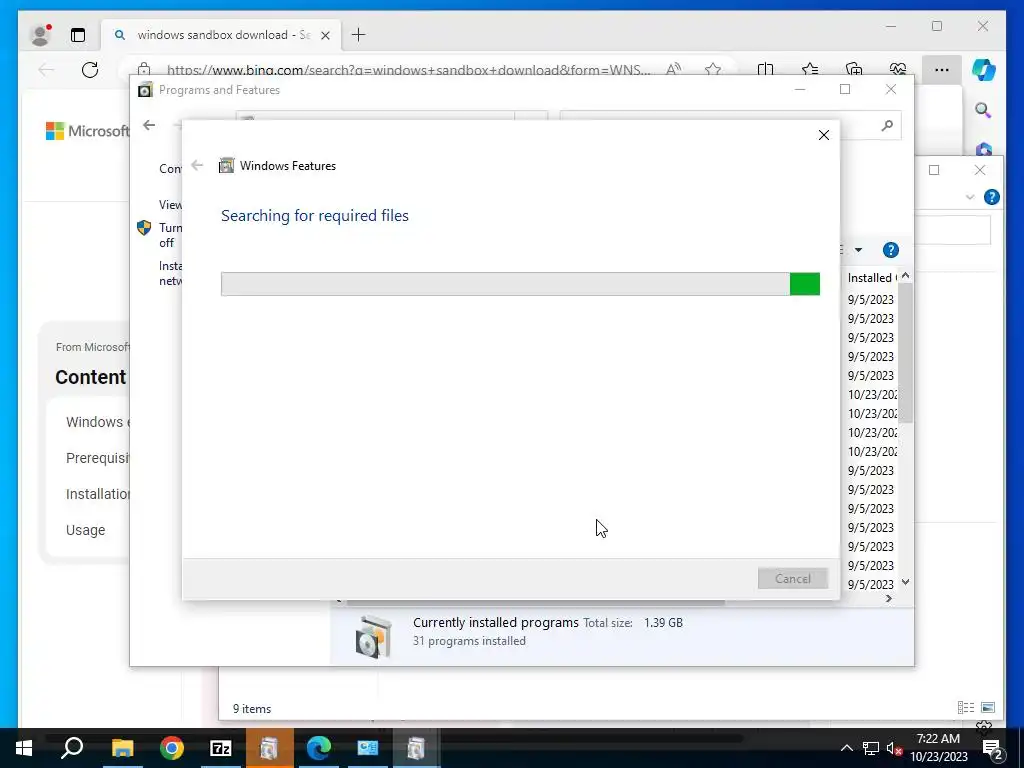Open taskbar search
Image resolution: width=1024 pixels, height=768 pixels.
click(x=72, y=748)
